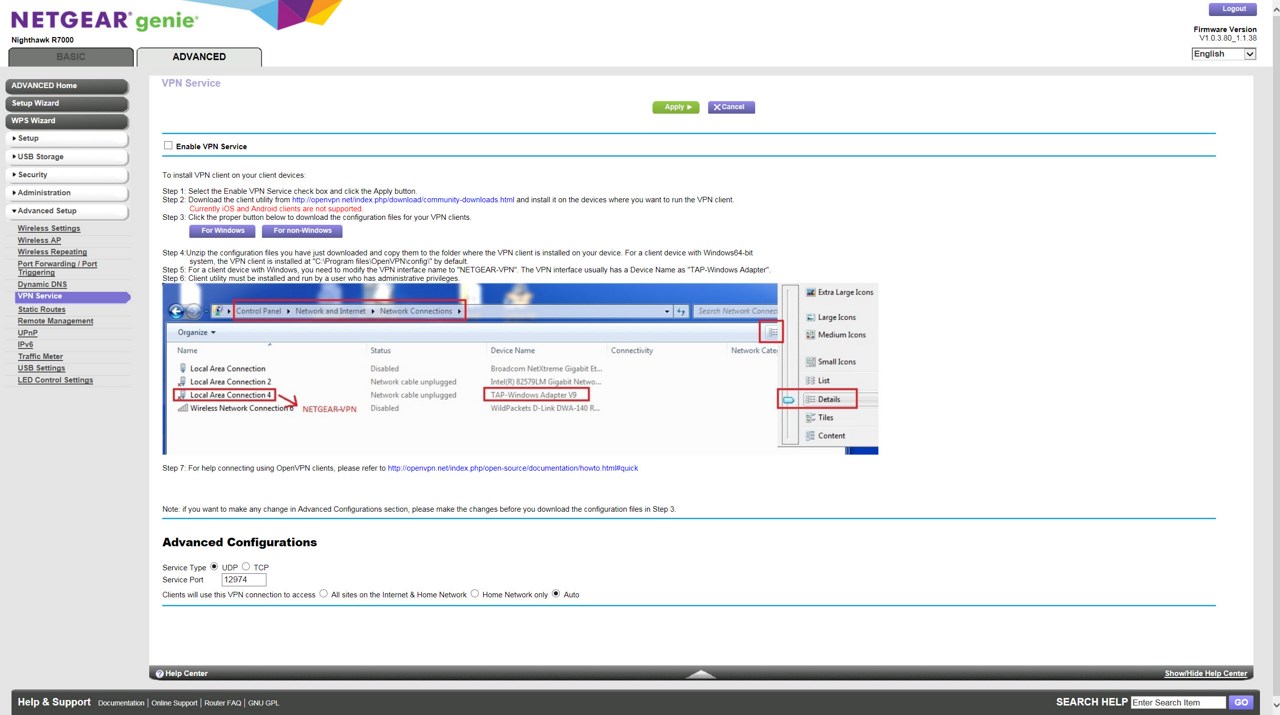Open LED Control Settings link
This screenshot has width=1280, height=715.
[x=55, y=380]
